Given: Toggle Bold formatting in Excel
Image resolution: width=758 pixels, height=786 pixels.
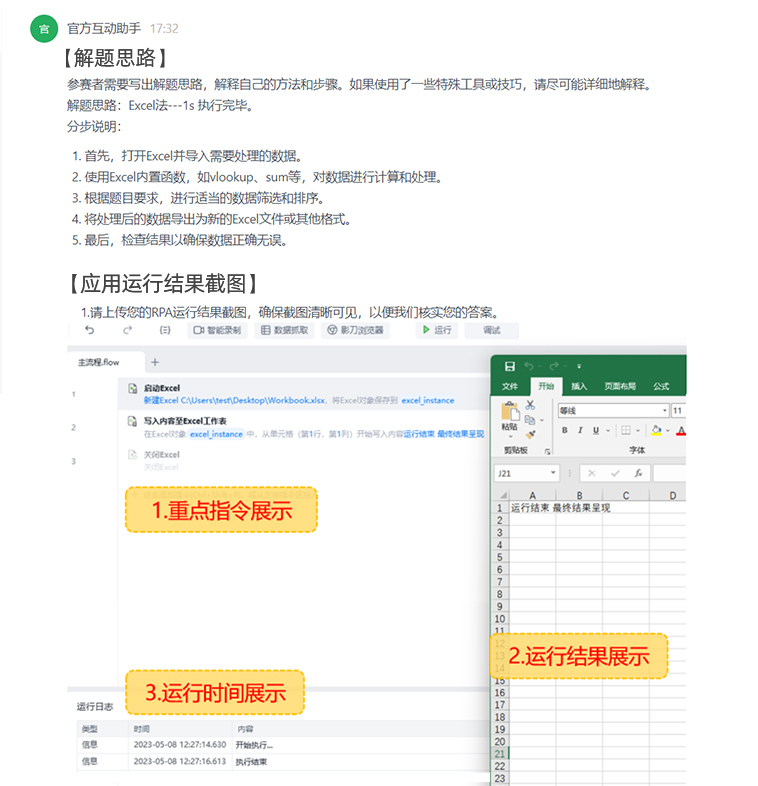Looking at the screenshot, I should click(564, 431).
